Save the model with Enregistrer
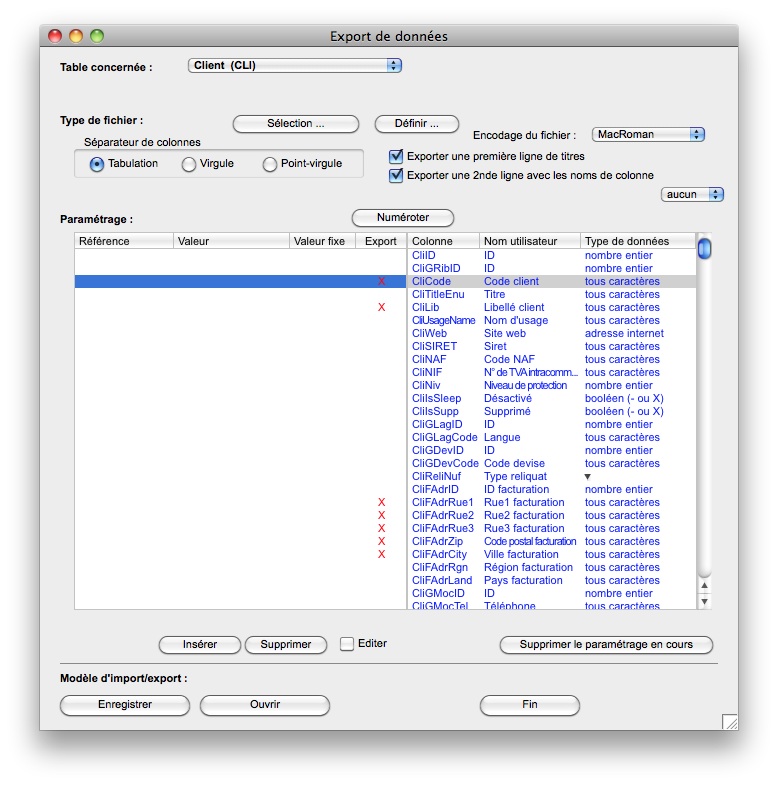 point(125,705)
